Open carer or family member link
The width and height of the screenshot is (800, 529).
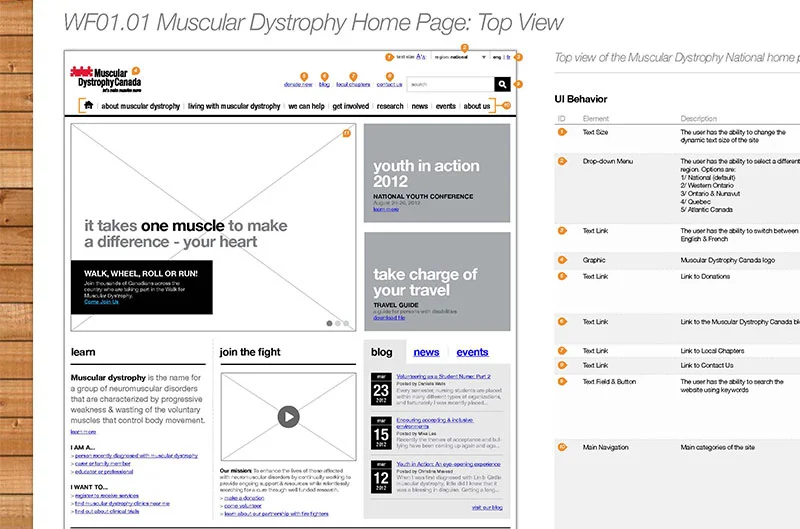click(103, 464)
